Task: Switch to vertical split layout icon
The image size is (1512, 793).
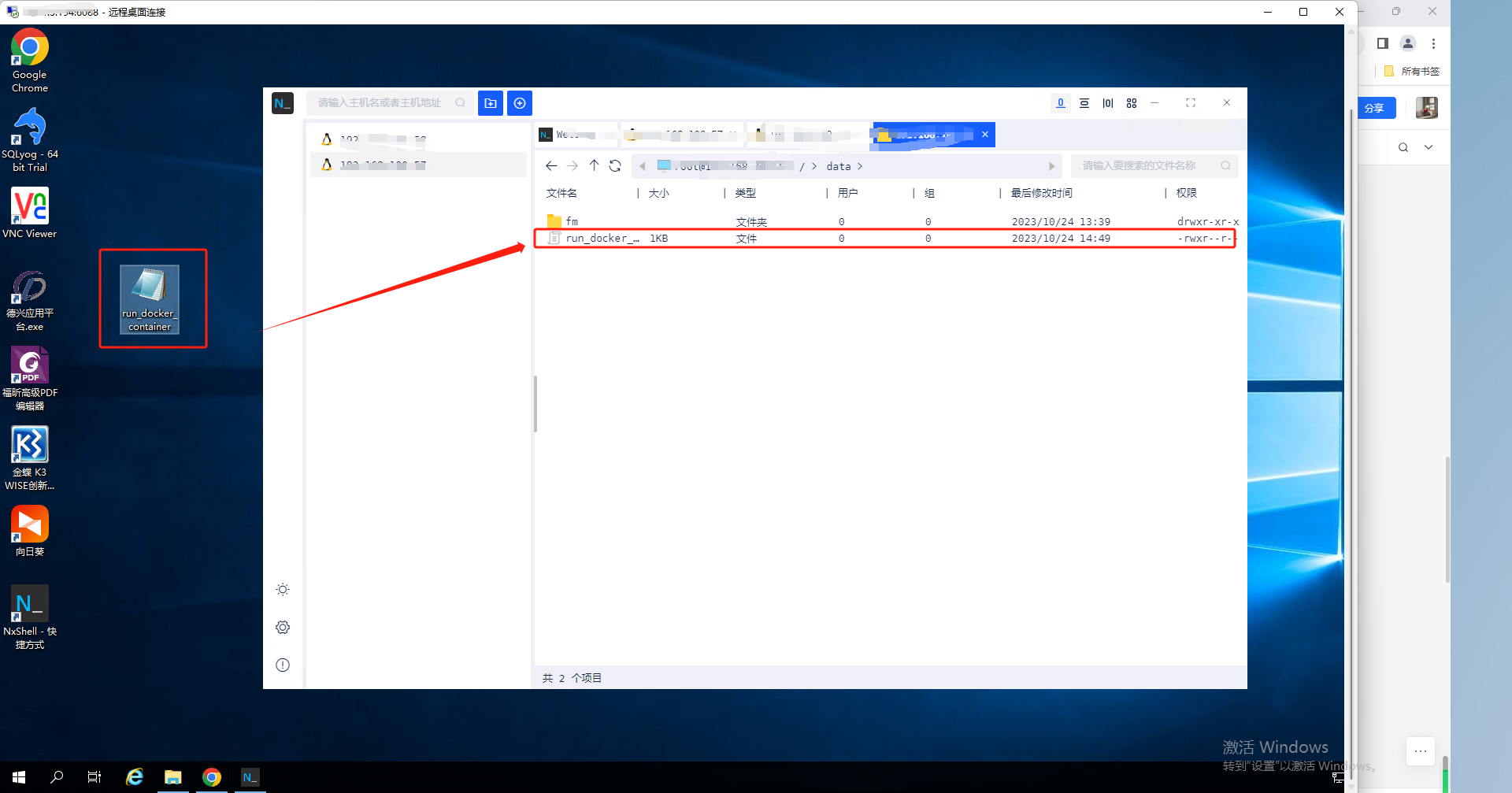Action: pyautogui.click(x=1108, y=103)
